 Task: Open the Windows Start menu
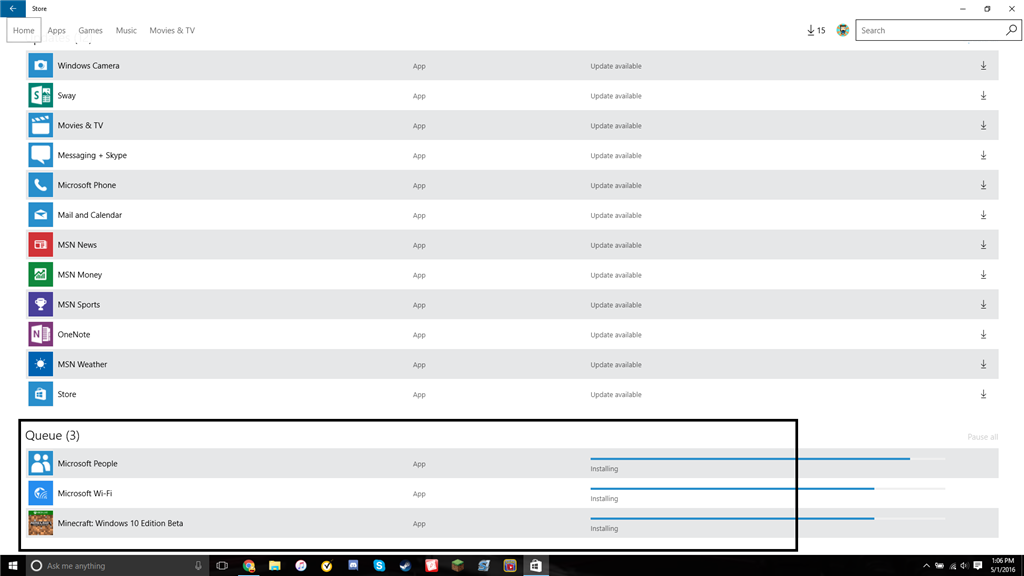click(12, 566)
